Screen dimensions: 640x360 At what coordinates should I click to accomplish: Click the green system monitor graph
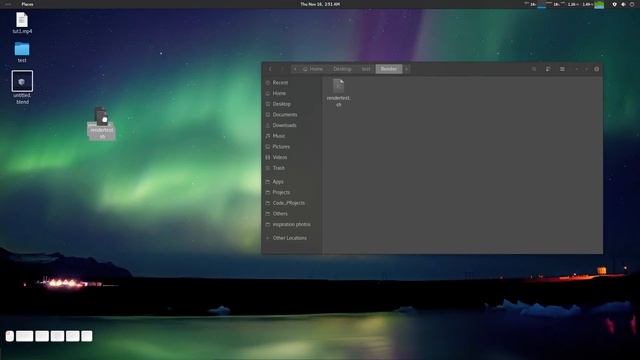599,4
